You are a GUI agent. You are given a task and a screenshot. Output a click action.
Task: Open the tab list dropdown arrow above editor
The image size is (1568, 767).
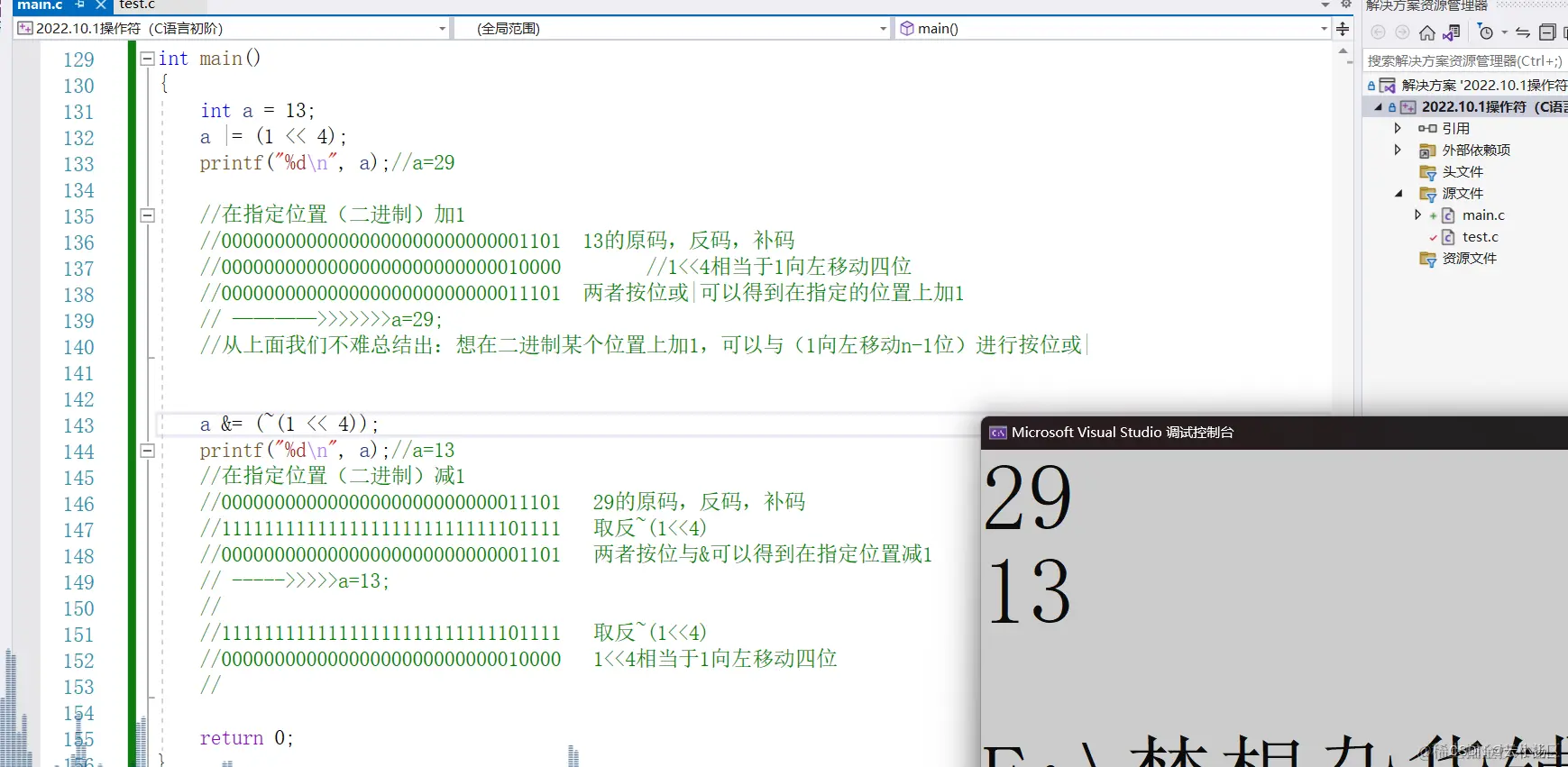1325,5
